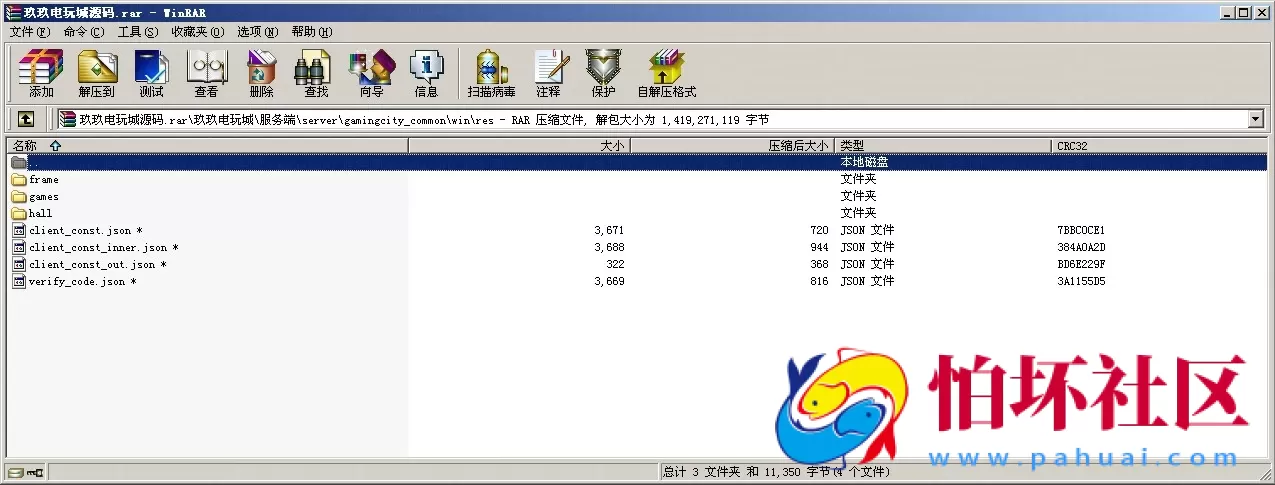1275x485 pixels.
Task: Click CRC32 value 384A0A2D
Action: coord(1081,248)
